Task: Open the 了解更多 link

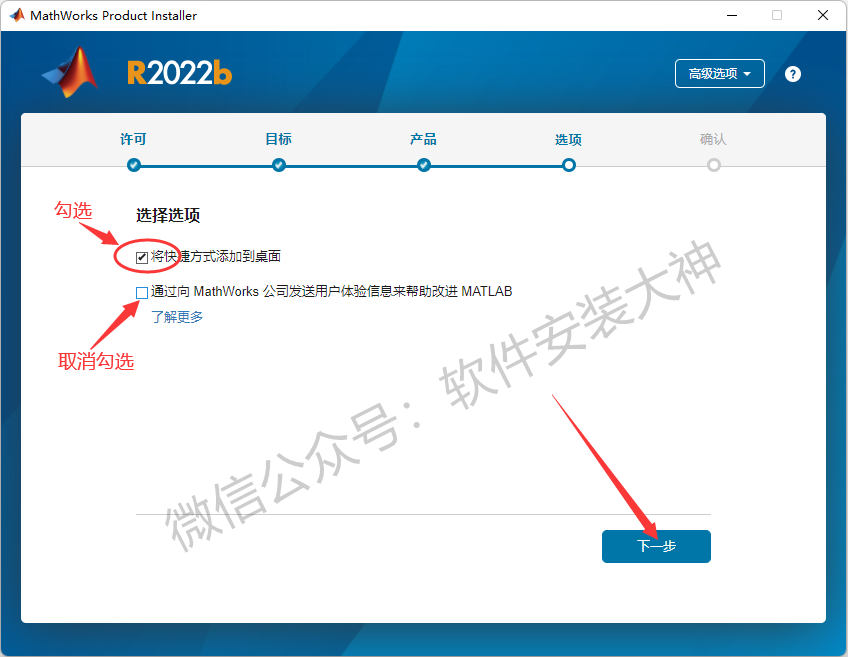Action: click(177, 317)
